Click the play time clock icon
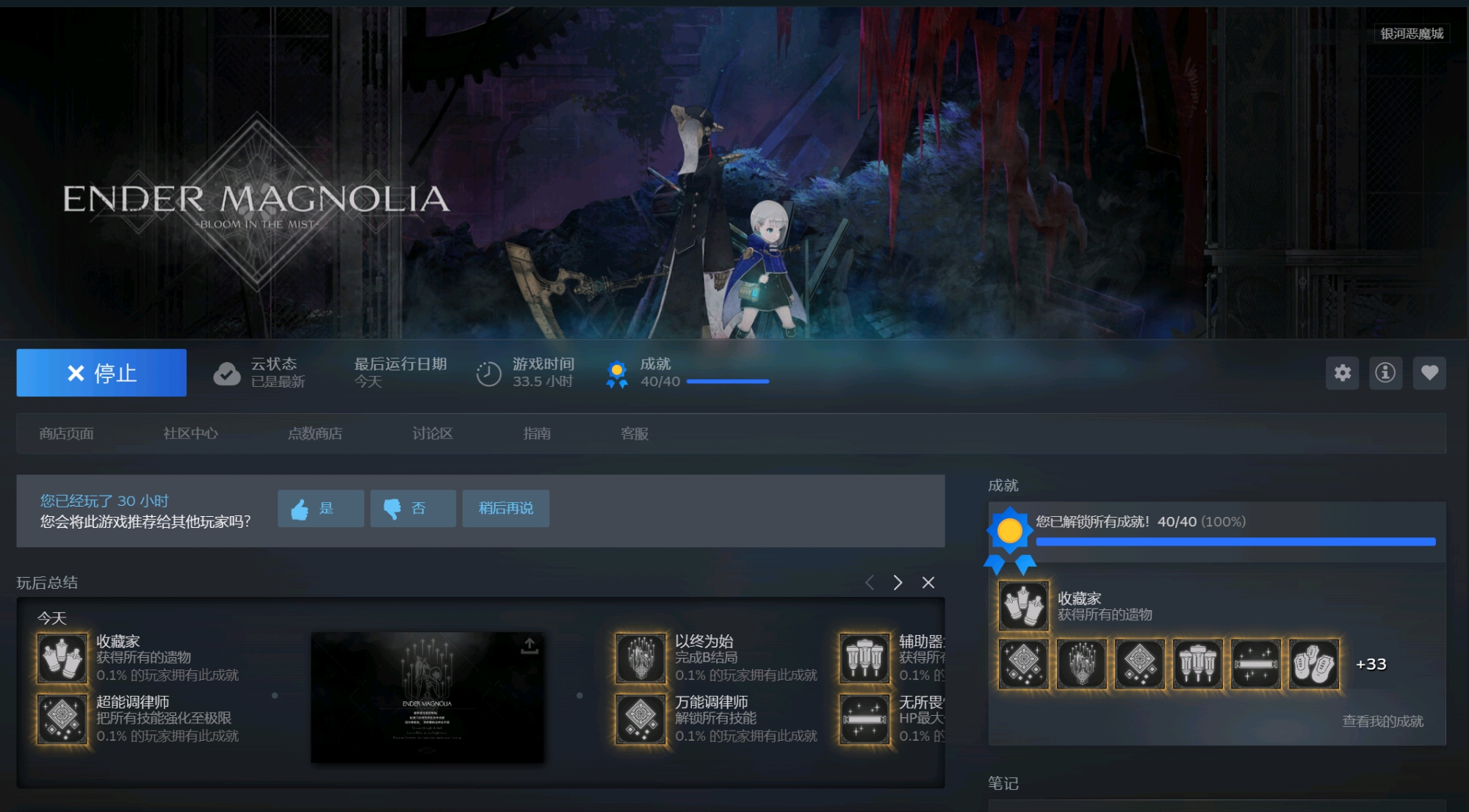Image resolution: width=1469 pixels, height=812 pixels. pyautogui.click(x=488, y=374)
